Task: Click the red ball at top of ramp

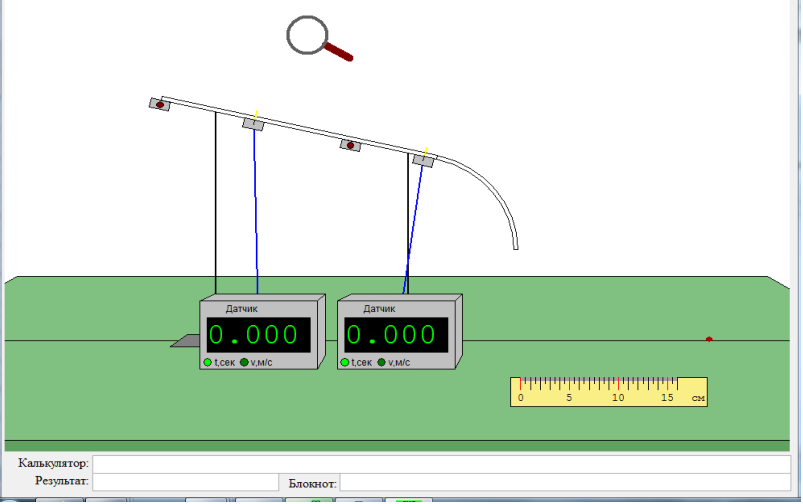Action: coord(160,104)
